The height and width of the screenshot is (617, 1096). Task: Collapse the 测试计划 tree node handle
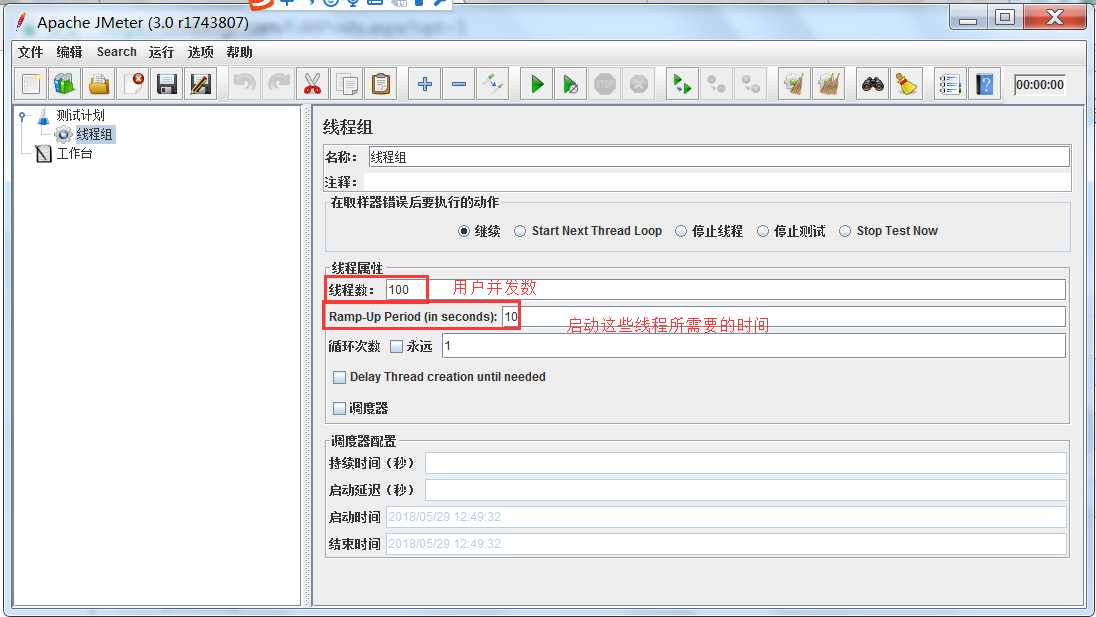[x=22, y=116]
